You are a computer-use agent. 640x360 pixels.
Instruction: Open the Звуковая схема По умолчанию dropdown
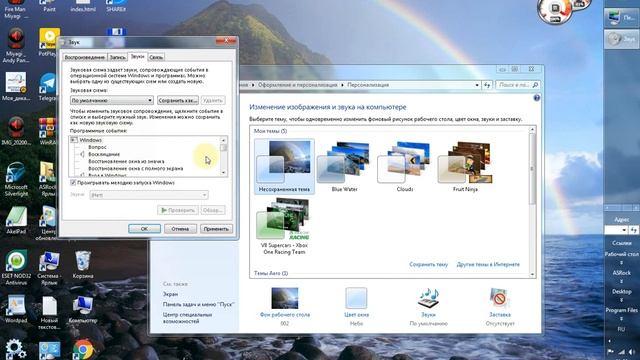112,100
